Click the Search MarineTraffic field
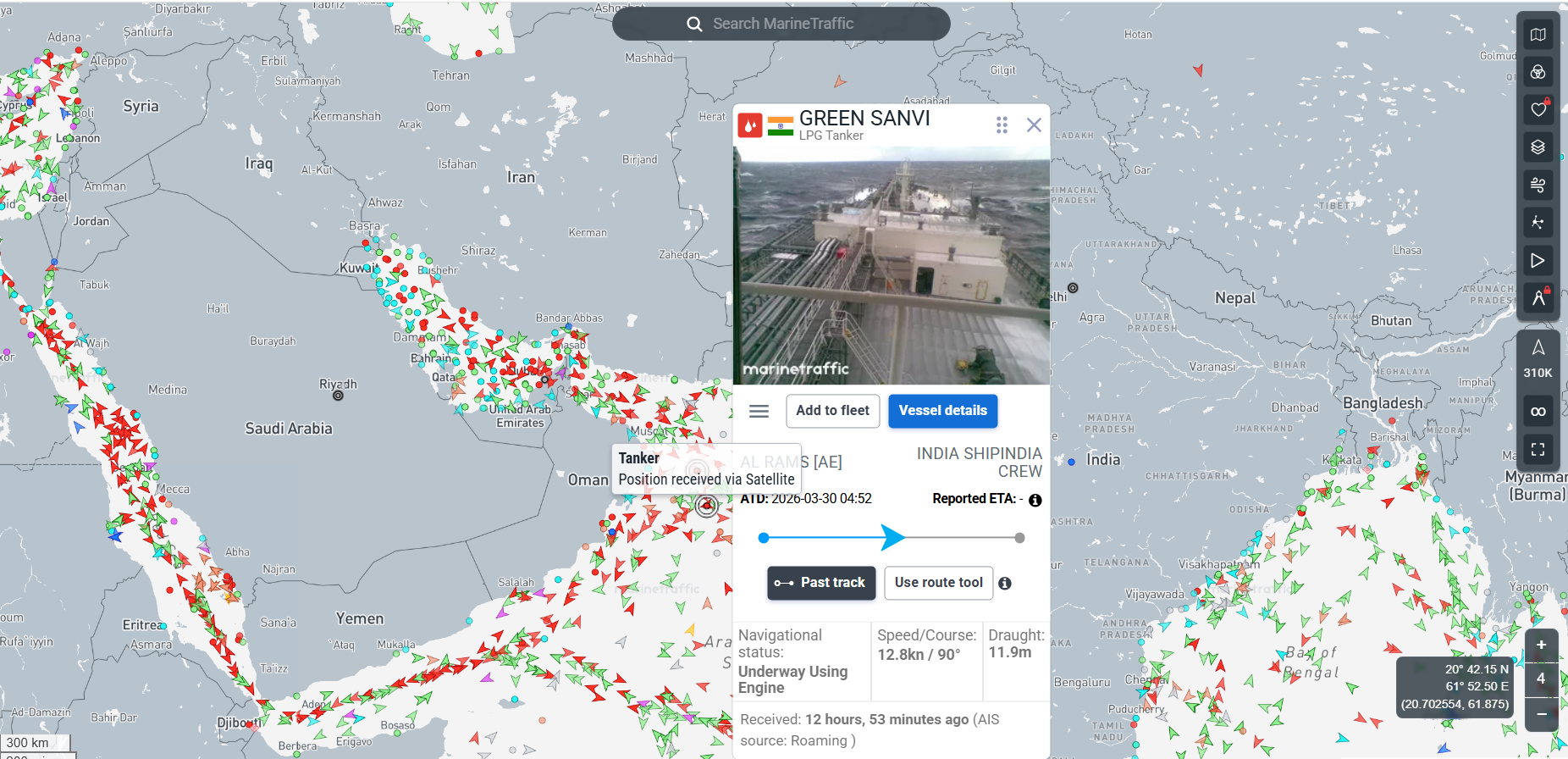Image resolution: width=1568 pixels, height=759 pixels. [781, 24]
